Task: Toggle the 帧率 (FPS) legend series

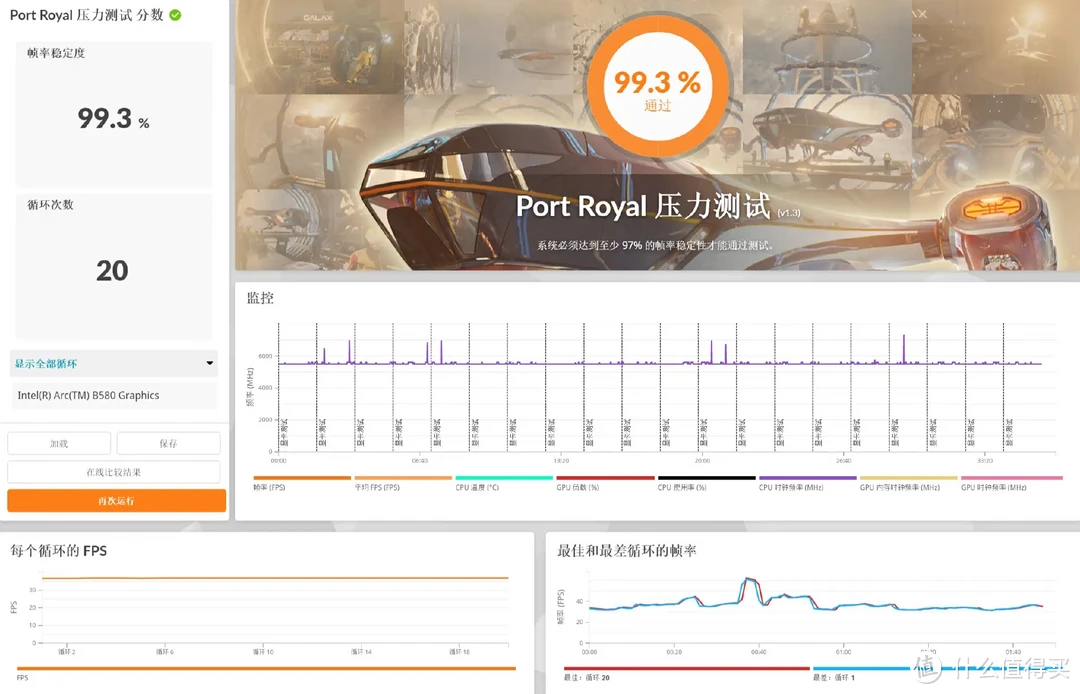Action: 302,483
